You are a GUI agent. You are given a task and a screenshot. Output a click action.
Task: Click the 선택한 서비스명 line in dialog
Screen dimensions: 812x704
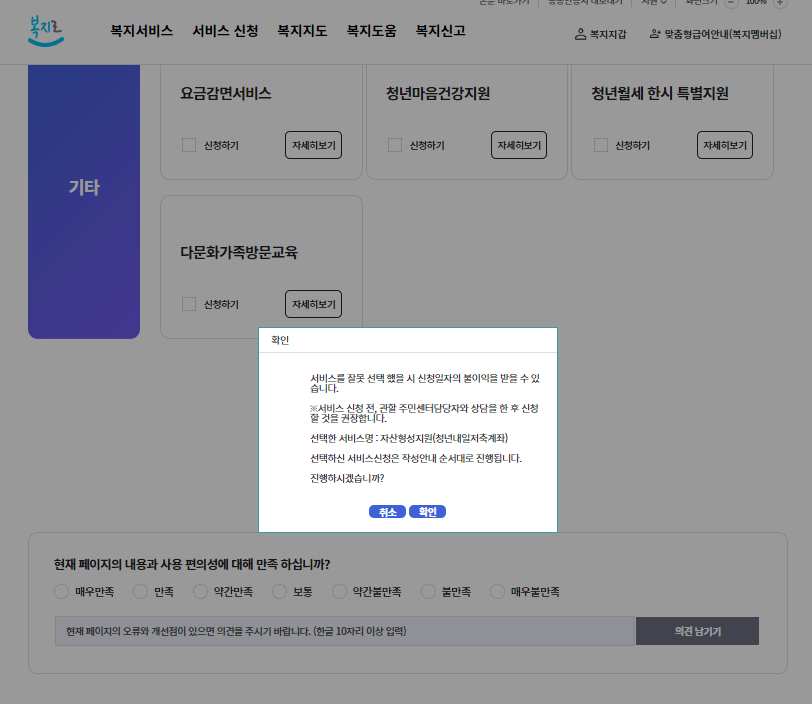(409, 438)
